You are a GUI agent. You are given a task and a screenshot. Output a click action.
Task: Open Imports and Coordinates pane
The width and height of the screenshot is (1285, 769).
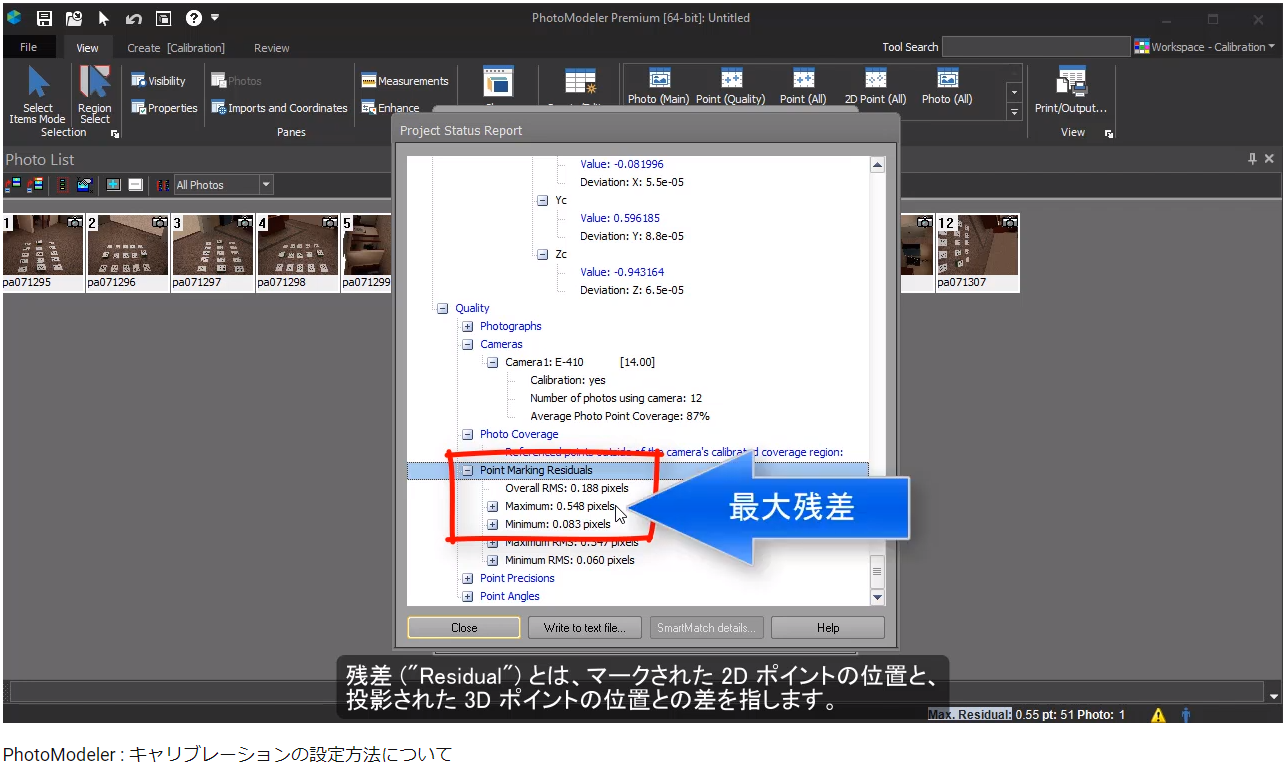point(279,108)
